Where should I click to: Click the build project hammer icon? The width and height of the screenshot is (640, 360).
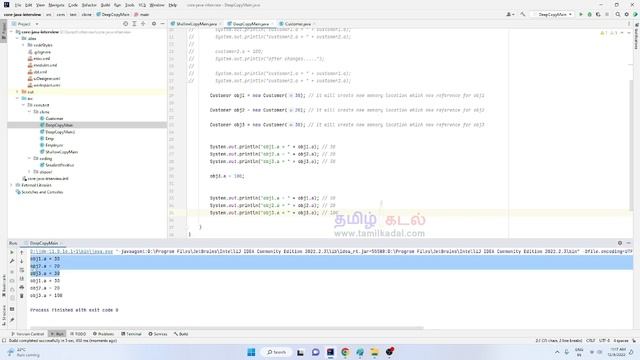(x=523, y=14)
